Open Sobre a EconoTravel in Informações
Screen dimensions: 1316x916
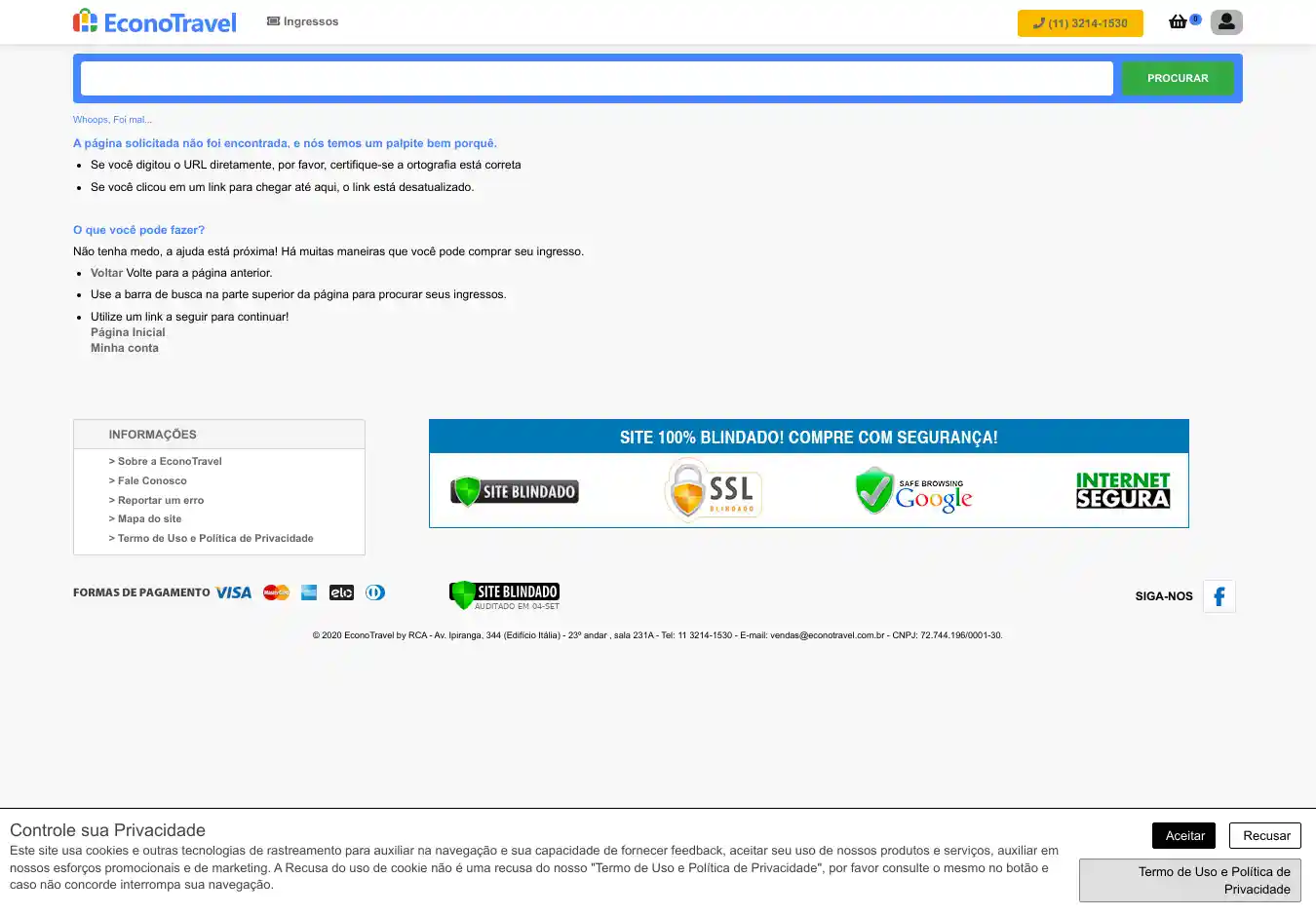point(170,462)
